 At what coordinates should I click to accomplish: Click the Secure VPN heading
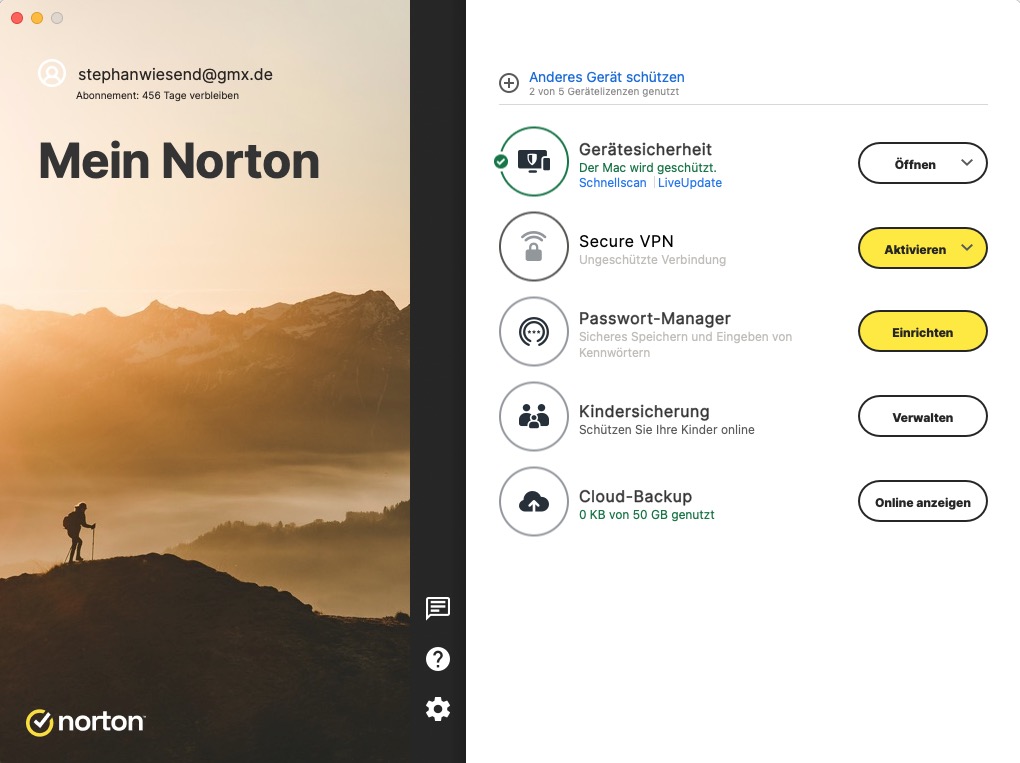(626, 241)
